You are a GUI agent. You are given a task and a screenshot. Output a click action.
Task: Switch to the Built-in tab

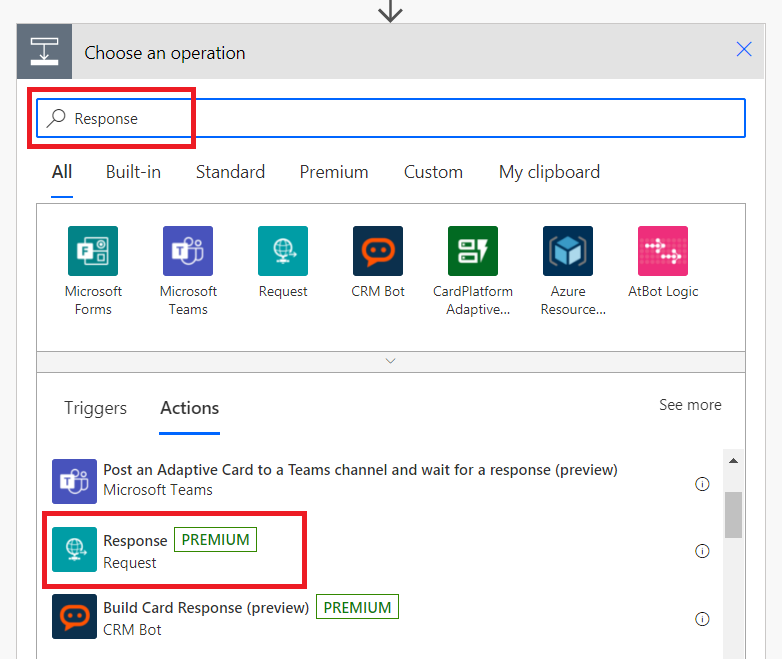[x=133, y=172]
